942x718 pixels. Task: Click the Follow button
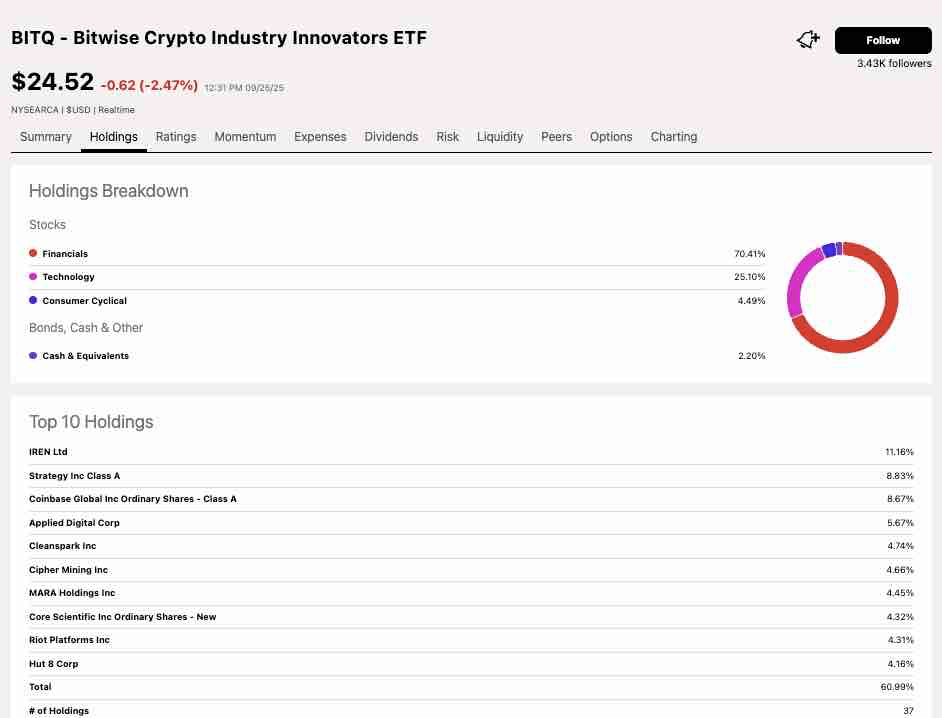coord(882,40)
